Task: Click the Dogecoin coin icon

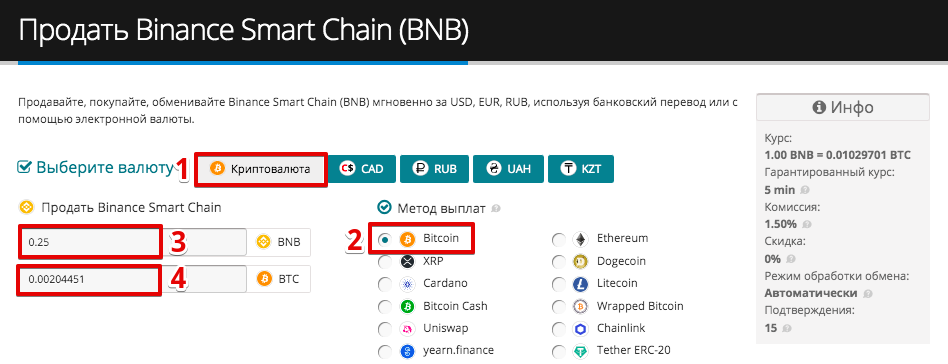Action: pos(580,262)
